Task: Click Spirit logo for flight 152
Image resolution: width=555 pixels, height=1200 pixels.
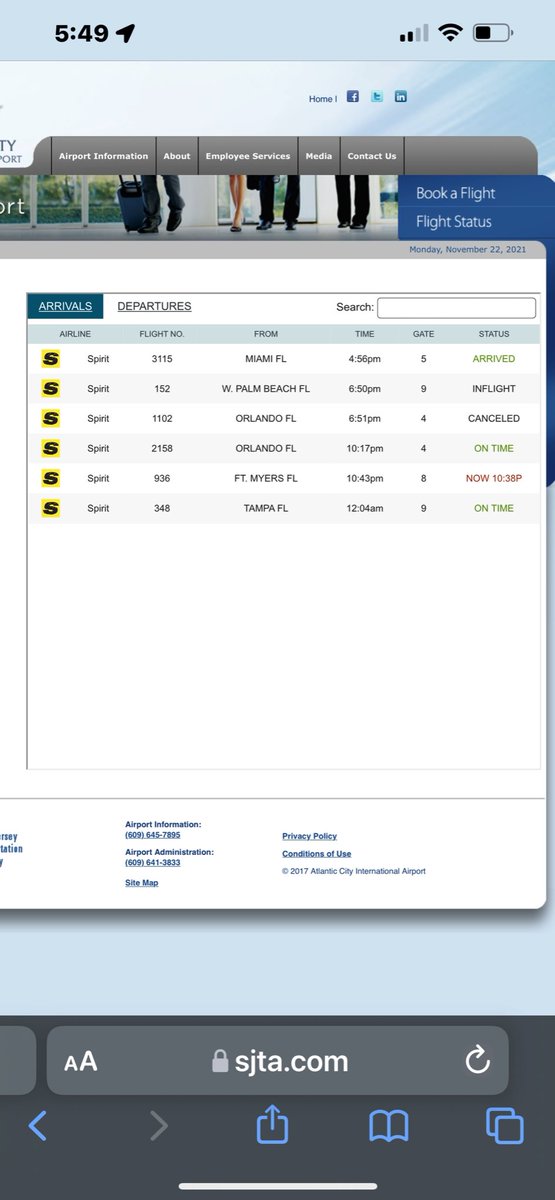Action: point(50,389)
